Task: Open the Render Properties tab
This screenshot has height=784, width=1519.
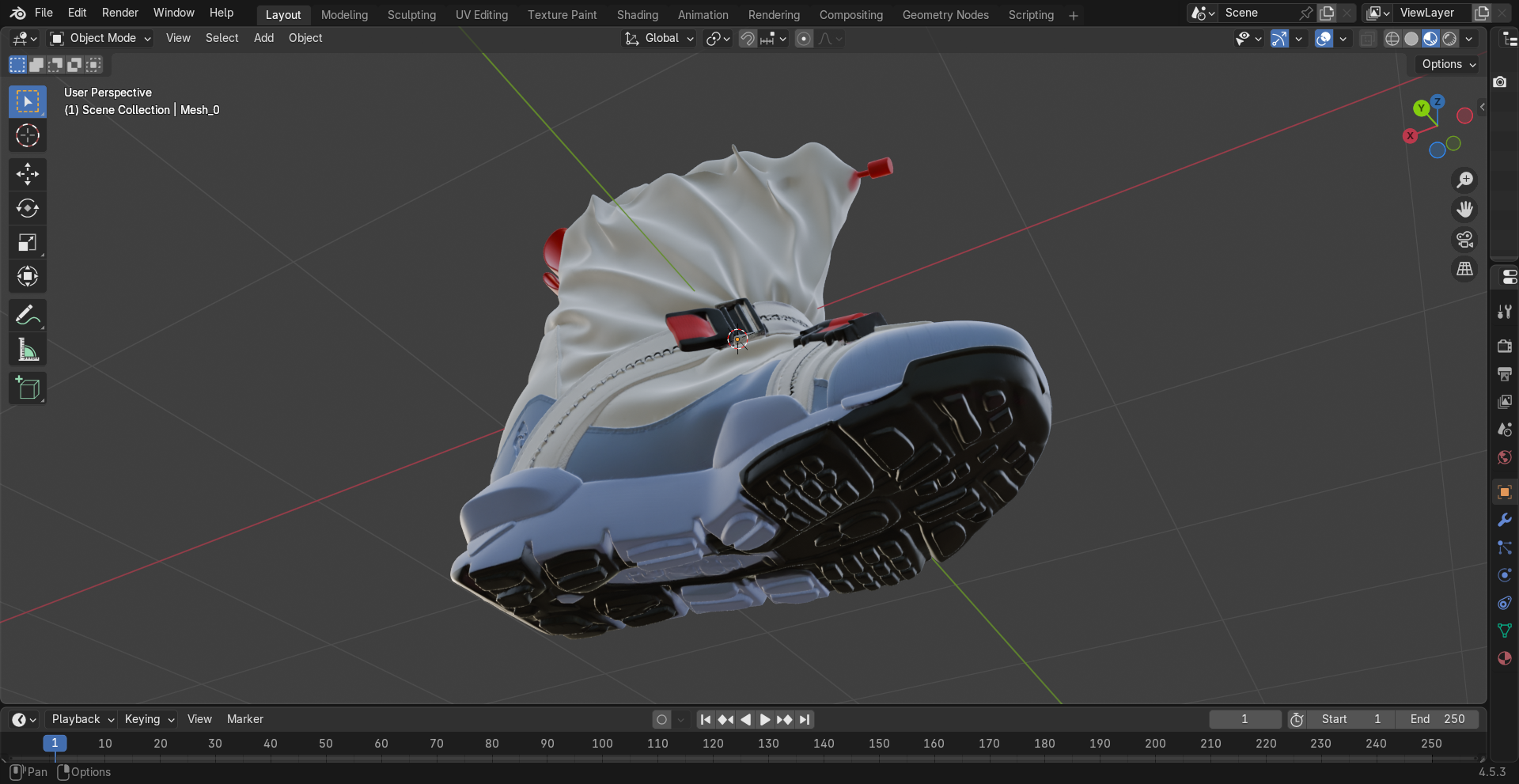Action: coord(1504,346)
